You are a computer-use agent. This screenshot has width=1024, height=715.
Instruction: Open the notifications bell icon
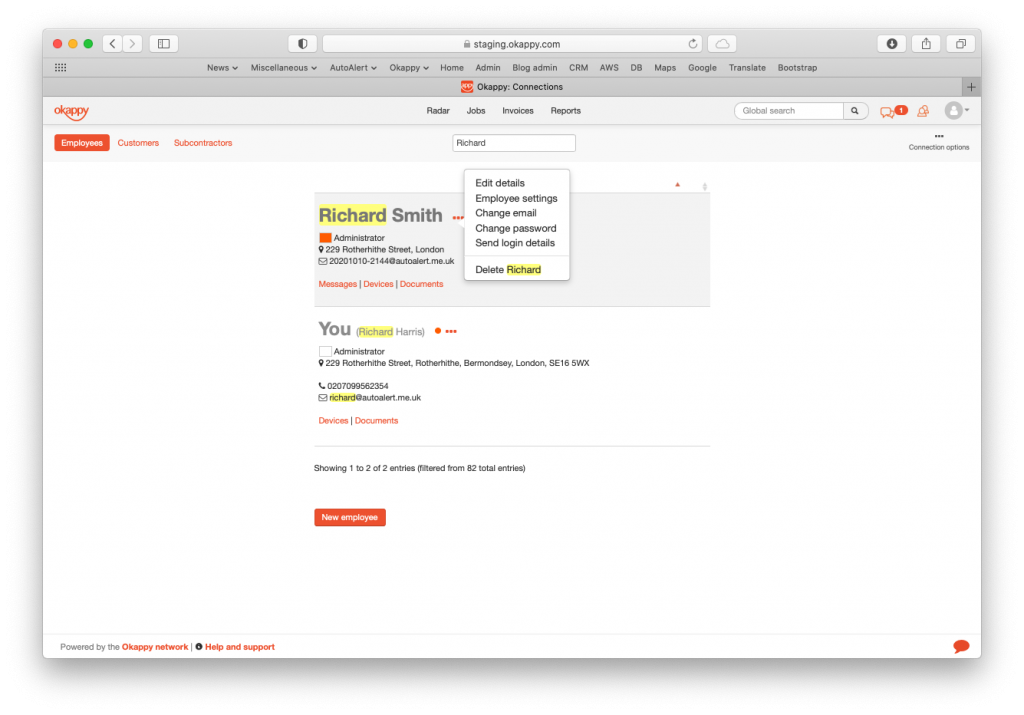click(923, 111)
